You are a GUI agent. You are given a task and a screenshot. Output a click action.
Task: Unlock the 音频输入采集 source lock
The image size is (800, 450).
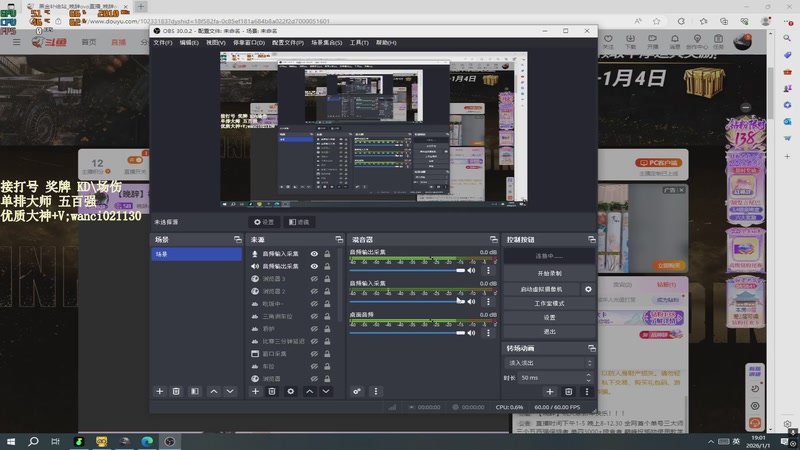point(327,254)
